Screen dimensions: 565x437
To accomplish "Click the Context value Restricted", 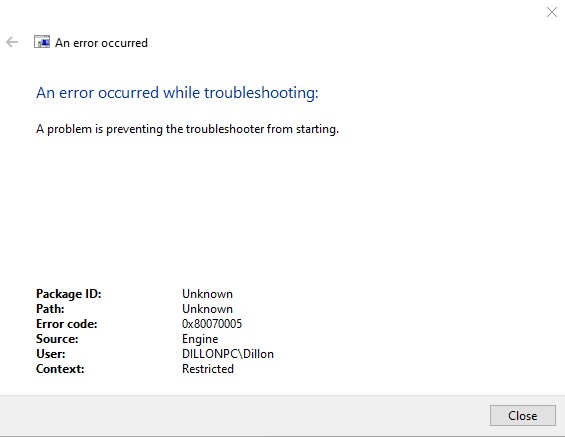I will 208,369.
